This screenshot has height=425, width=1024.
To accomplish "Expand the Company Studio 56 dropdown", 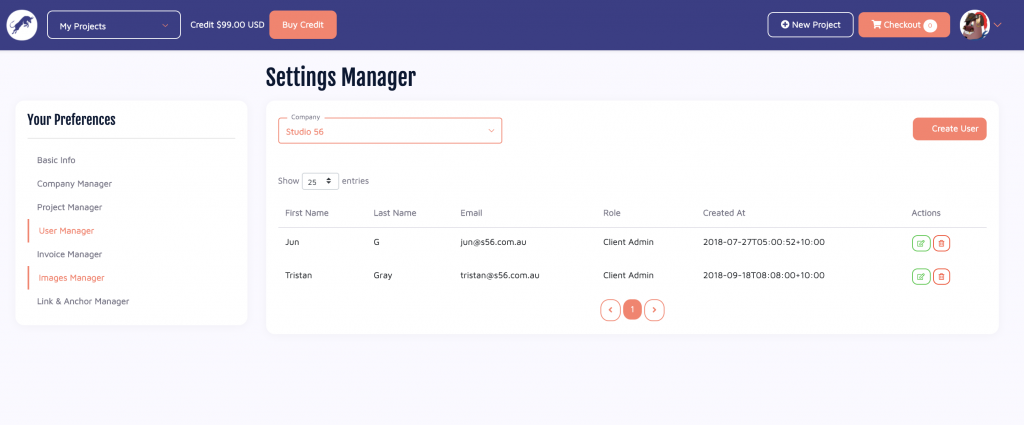I will tap(390, 131).
